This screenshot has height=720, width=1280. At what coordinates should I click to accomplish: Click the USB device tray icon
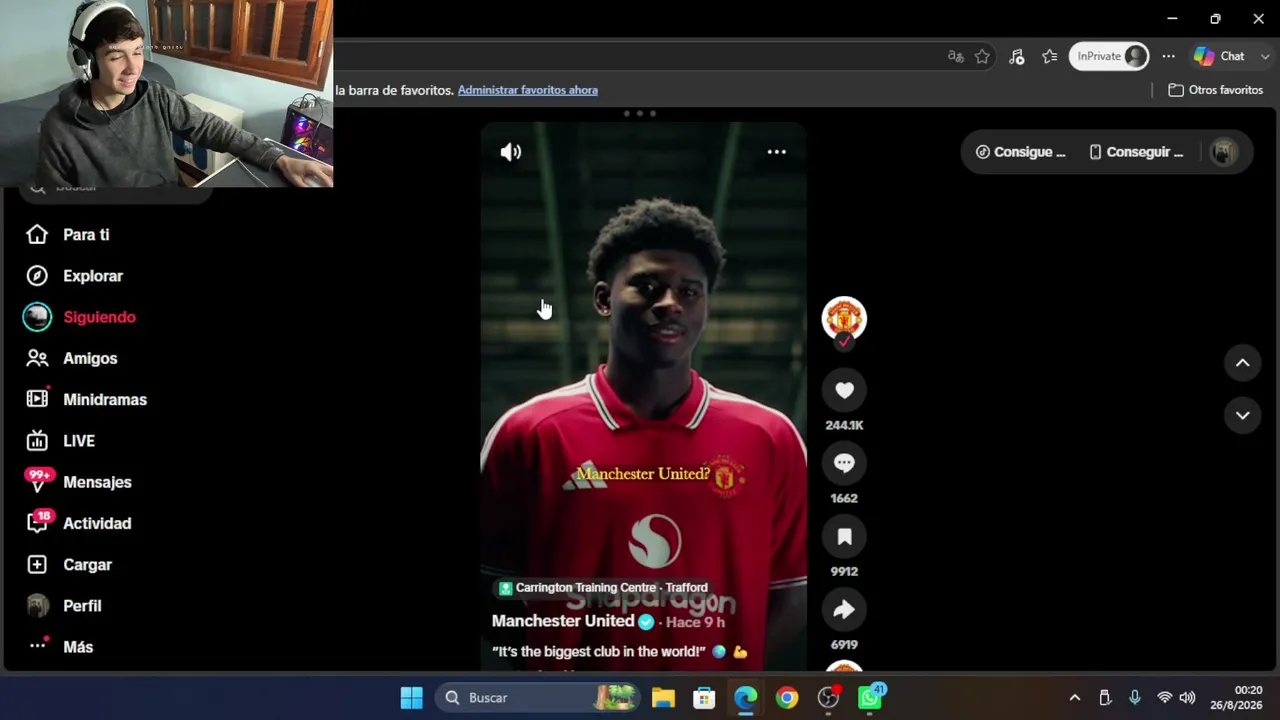click(x=1104, y=698)
